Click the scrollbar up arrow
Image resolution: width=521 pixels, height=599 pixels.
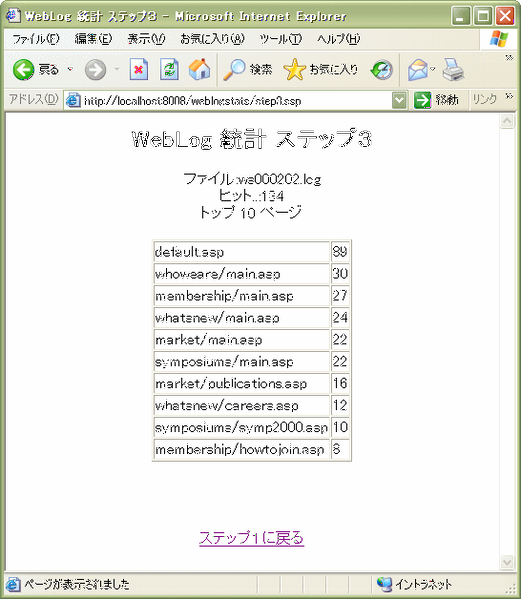point(507,121)
